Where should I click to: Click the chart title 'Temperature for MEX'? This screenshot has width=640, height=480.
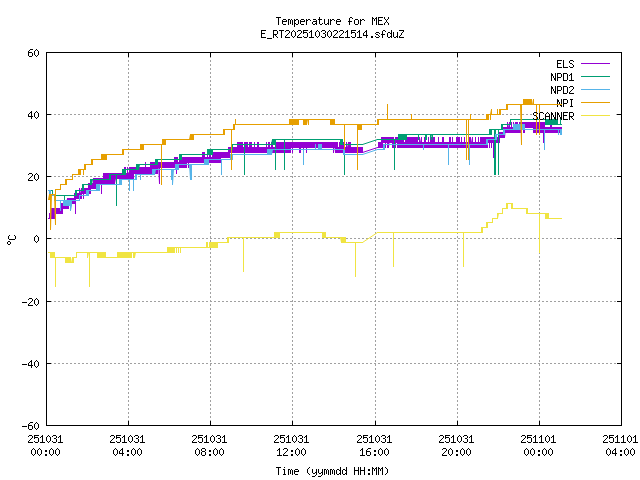coord(332,21)
